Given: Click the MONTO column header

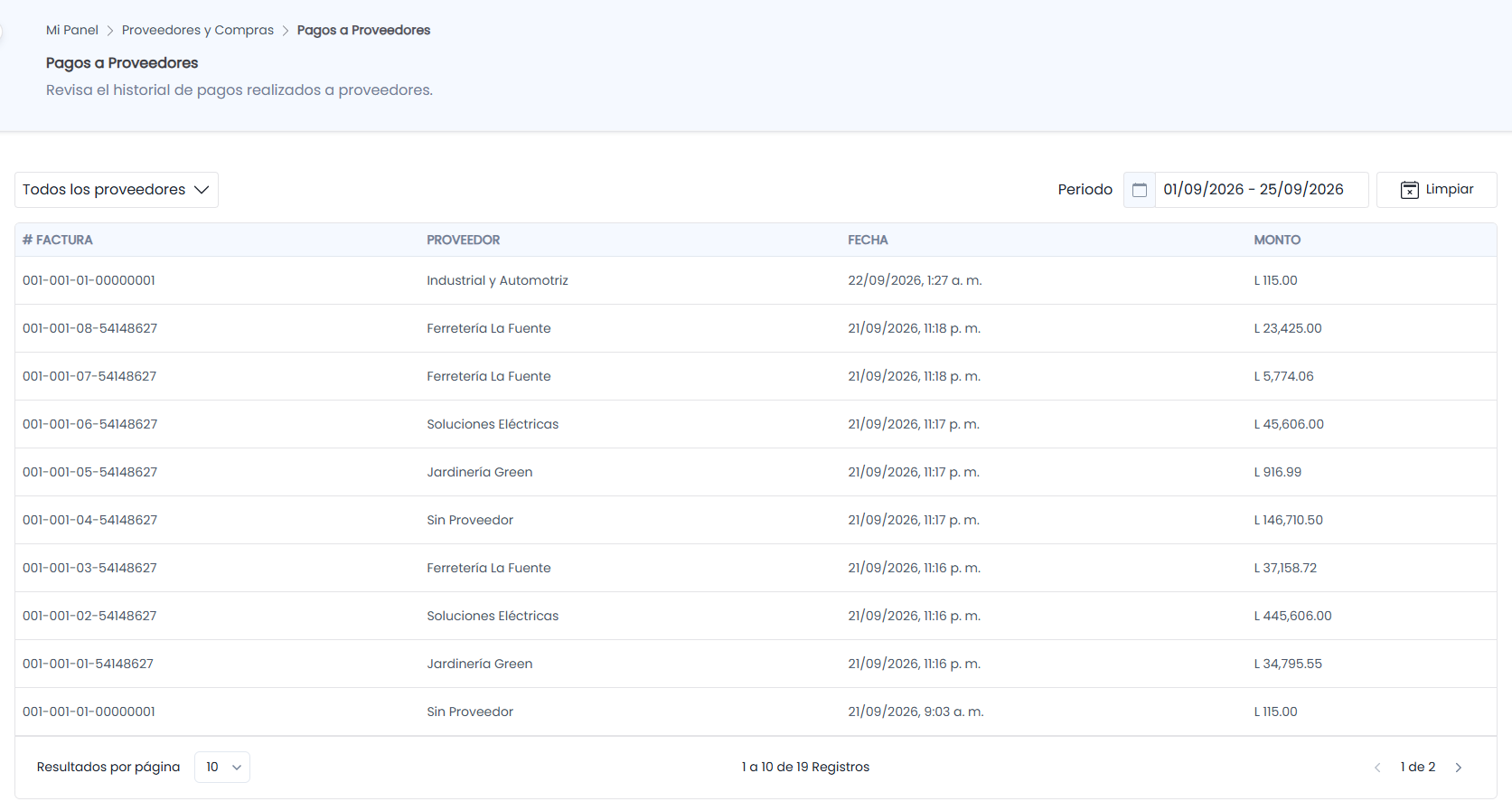Looking at the screenshot, I should tap(1277, 240).
